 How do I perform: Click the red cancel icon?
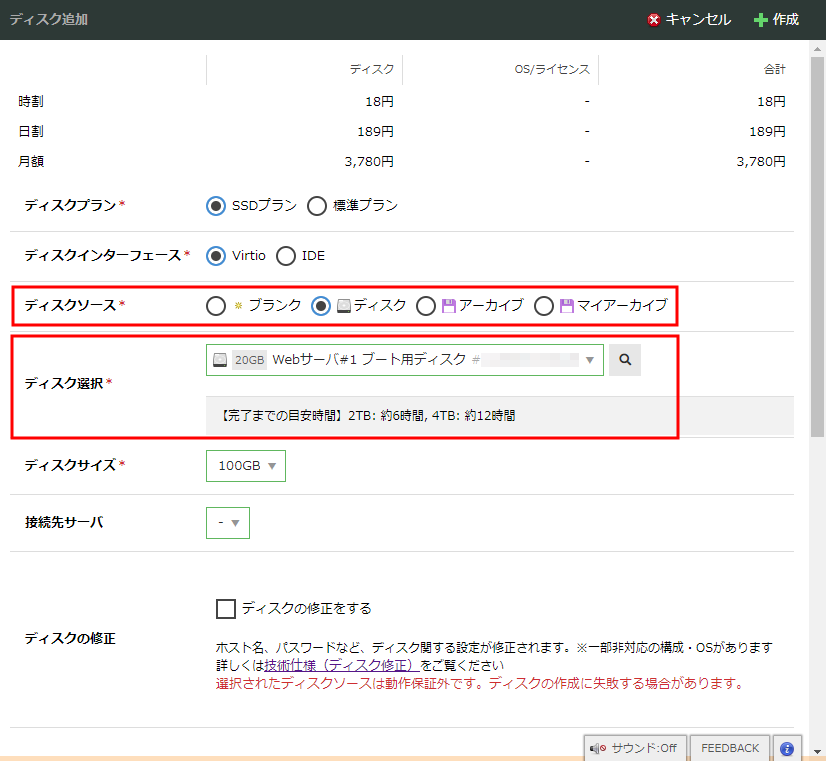coord(654,20)
